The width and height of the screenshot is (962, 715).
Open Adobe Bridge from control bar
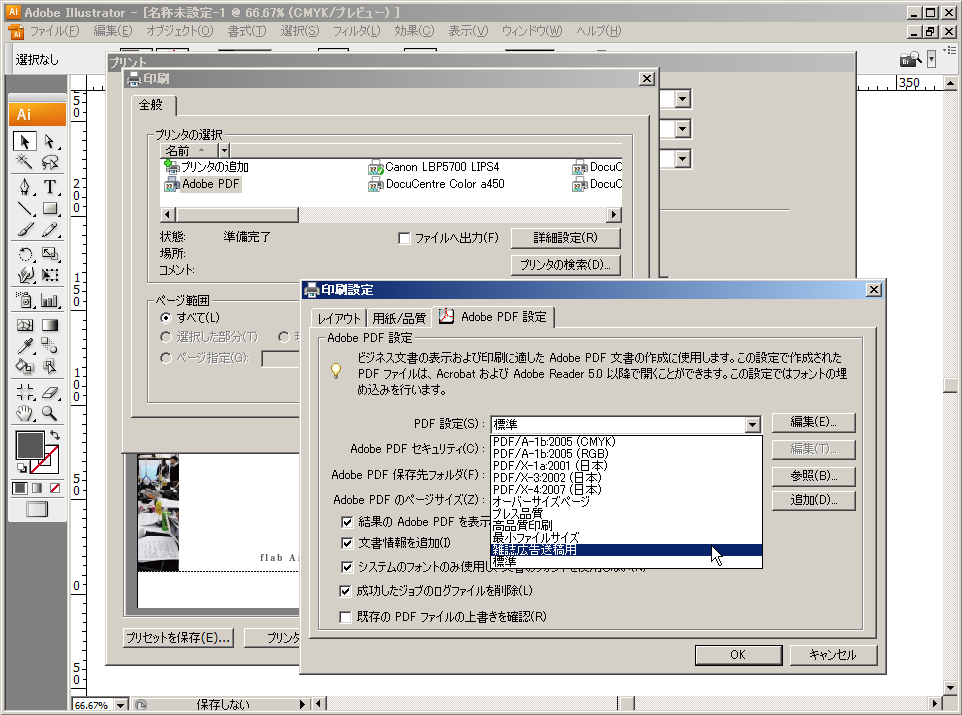pos(910,59)
